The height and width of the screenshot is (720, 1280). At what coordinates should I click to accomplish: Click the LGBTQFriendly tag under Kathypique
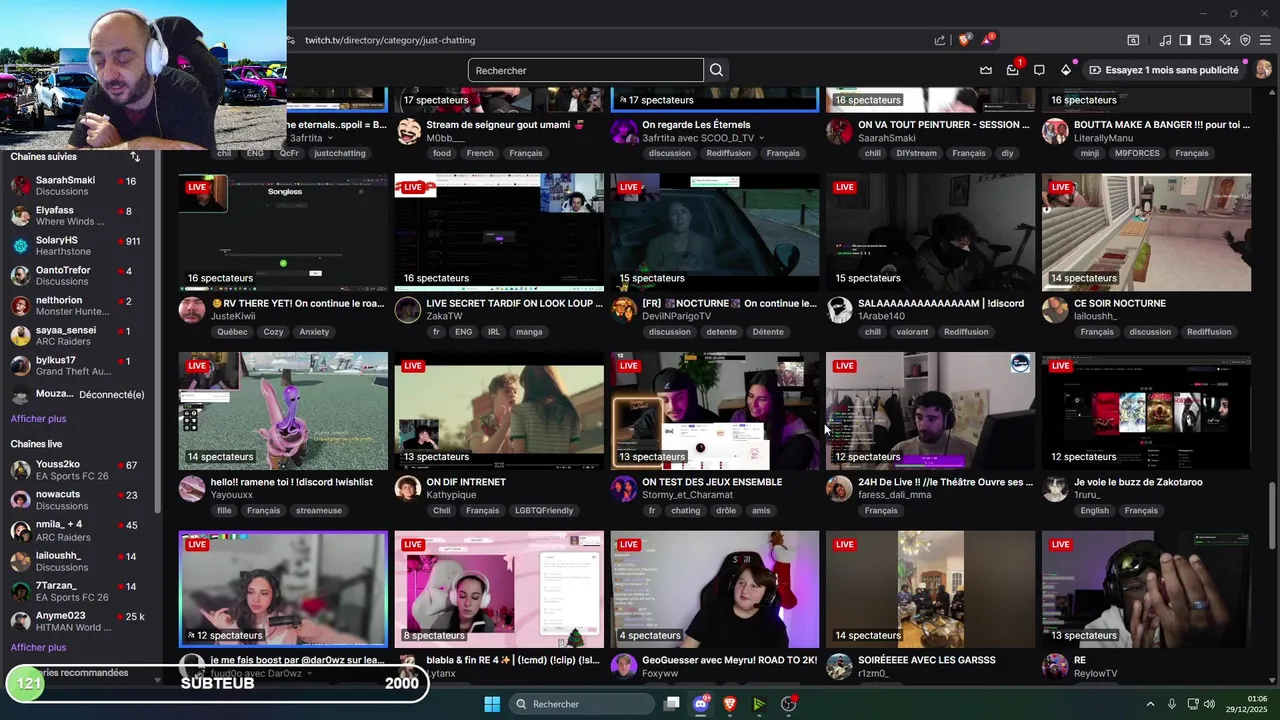click(544, 511)
